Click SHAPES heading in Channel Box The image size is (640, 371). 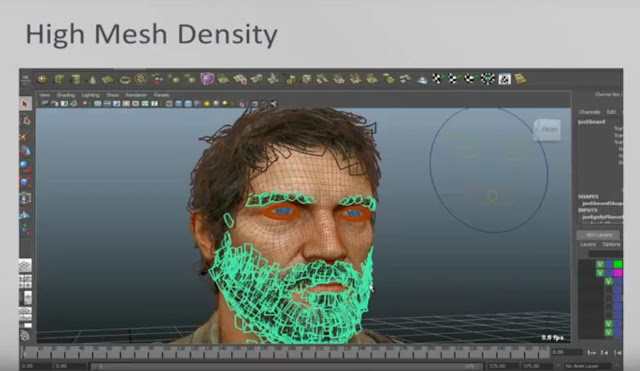click(588, 197)
